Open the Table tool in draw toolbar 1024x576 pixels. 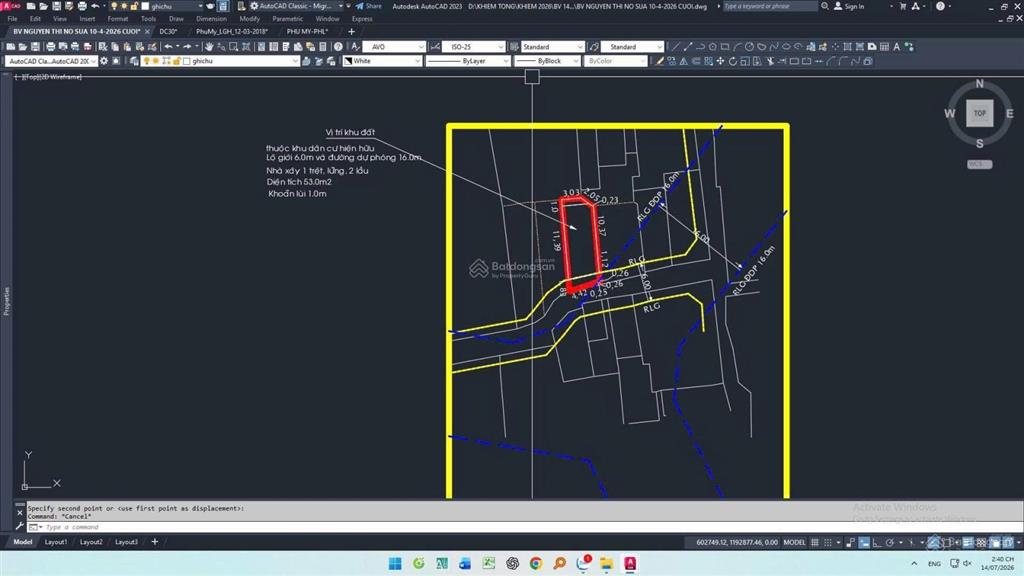(884, 47)
